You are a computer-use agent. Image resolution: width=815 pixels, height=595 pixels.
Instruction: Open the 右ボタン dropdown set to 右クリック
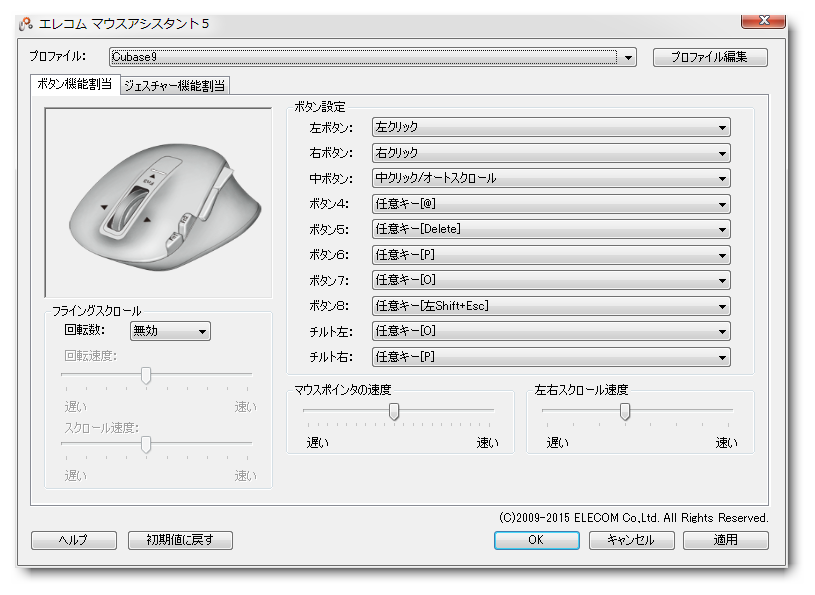551,153
